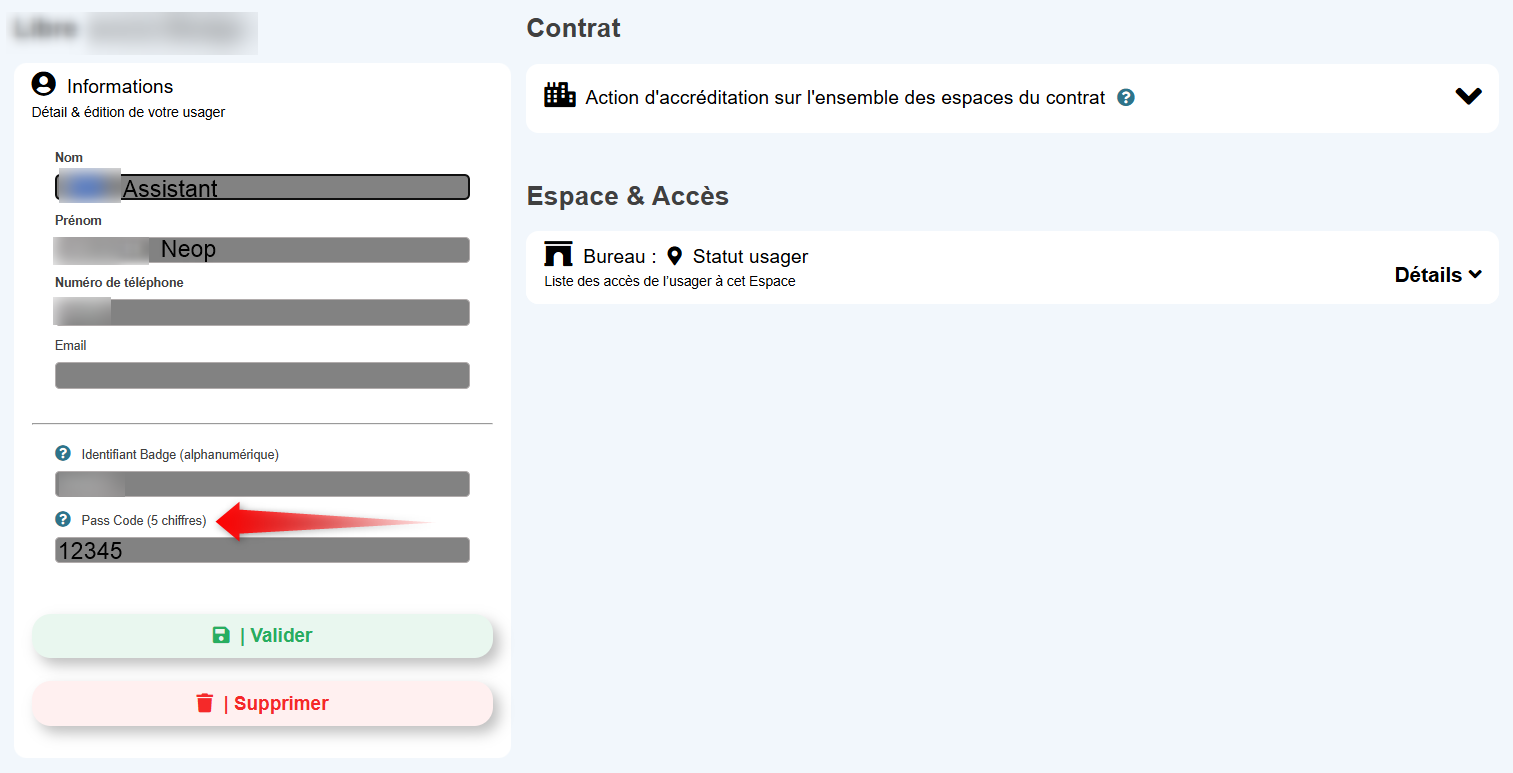1513x773 pixels.
Task: Click into the Email field
Action: [x=262, y=375]
